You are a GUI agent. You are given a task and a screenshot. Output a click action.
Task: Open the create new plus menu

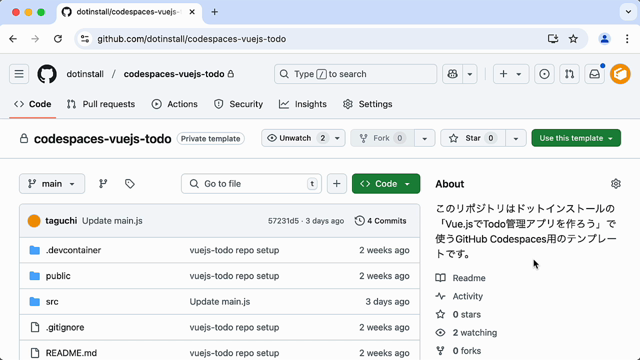(511, 74)
